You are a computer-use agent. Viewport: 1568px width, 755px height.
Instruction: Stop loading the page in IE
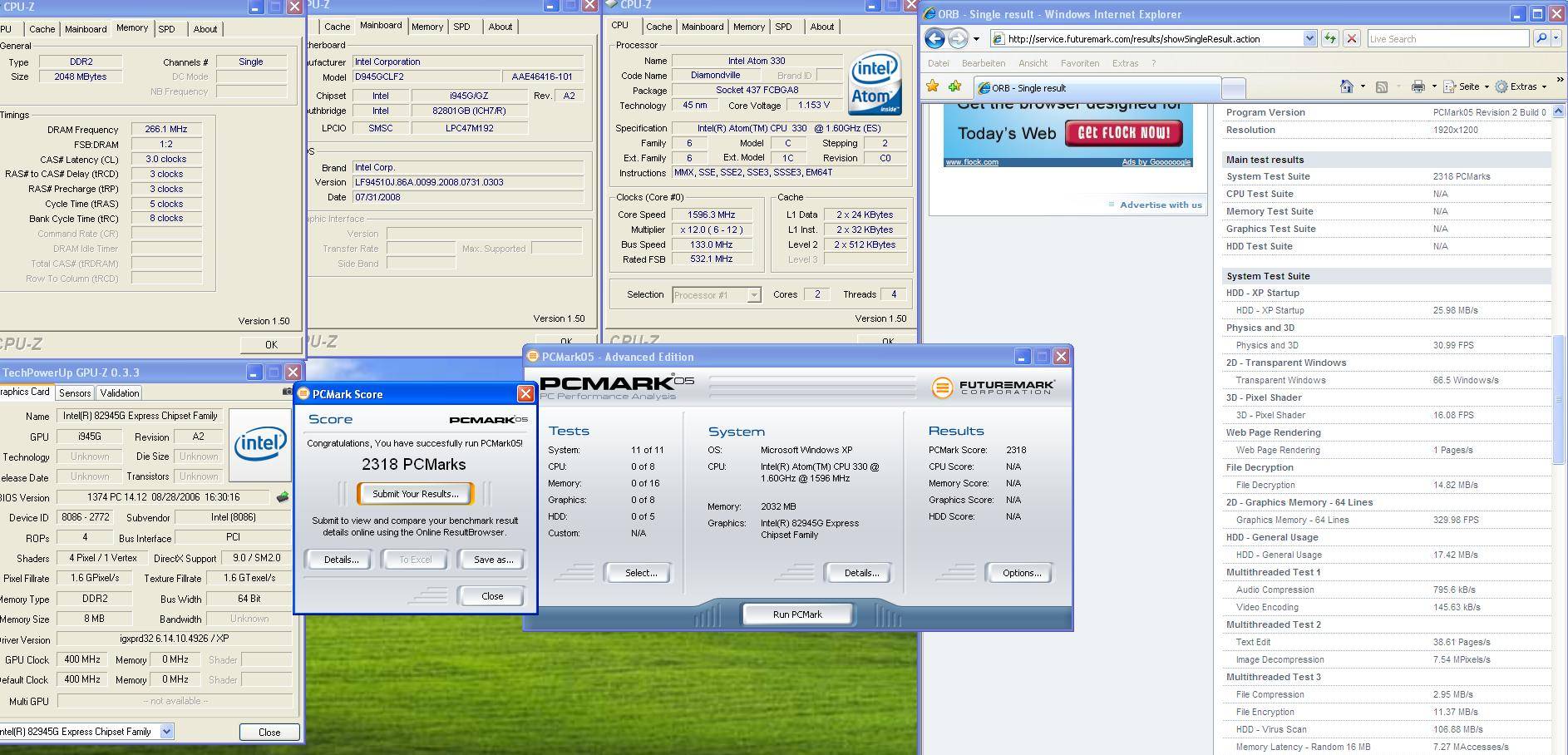click(1352, 38)
